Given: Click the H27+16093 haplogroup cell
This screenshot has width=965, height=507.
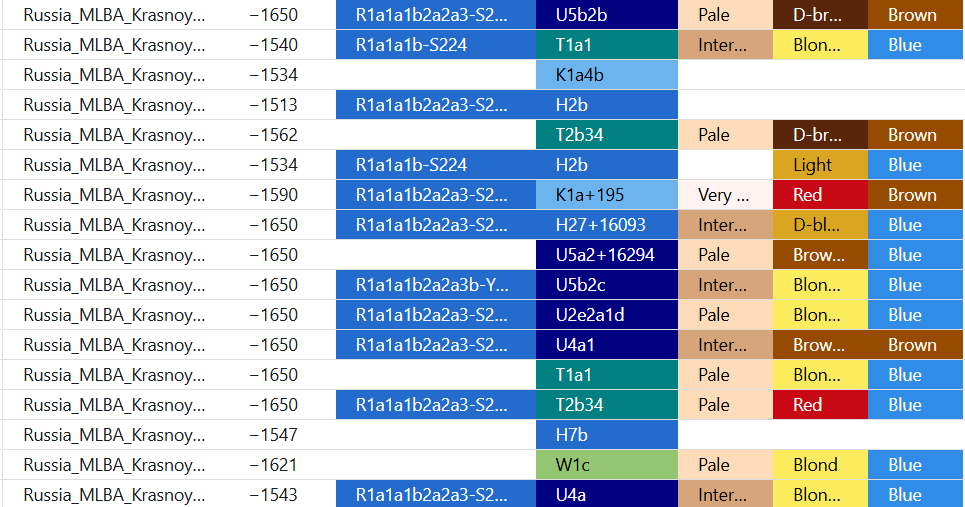Looking at the screenshot, I should coord(607,225).
